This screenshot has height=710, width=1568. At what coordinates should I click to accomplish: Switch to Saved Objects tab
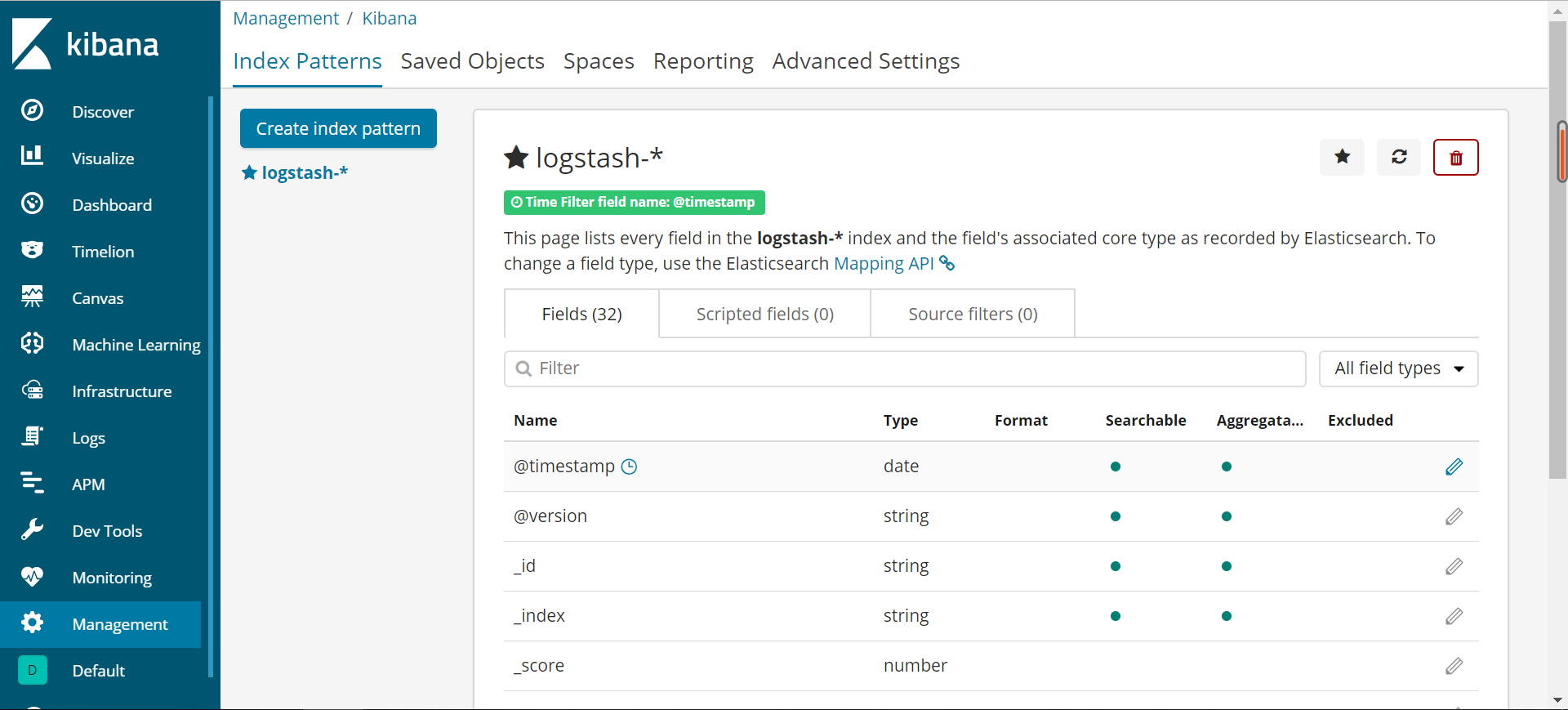tap(472, 61)
